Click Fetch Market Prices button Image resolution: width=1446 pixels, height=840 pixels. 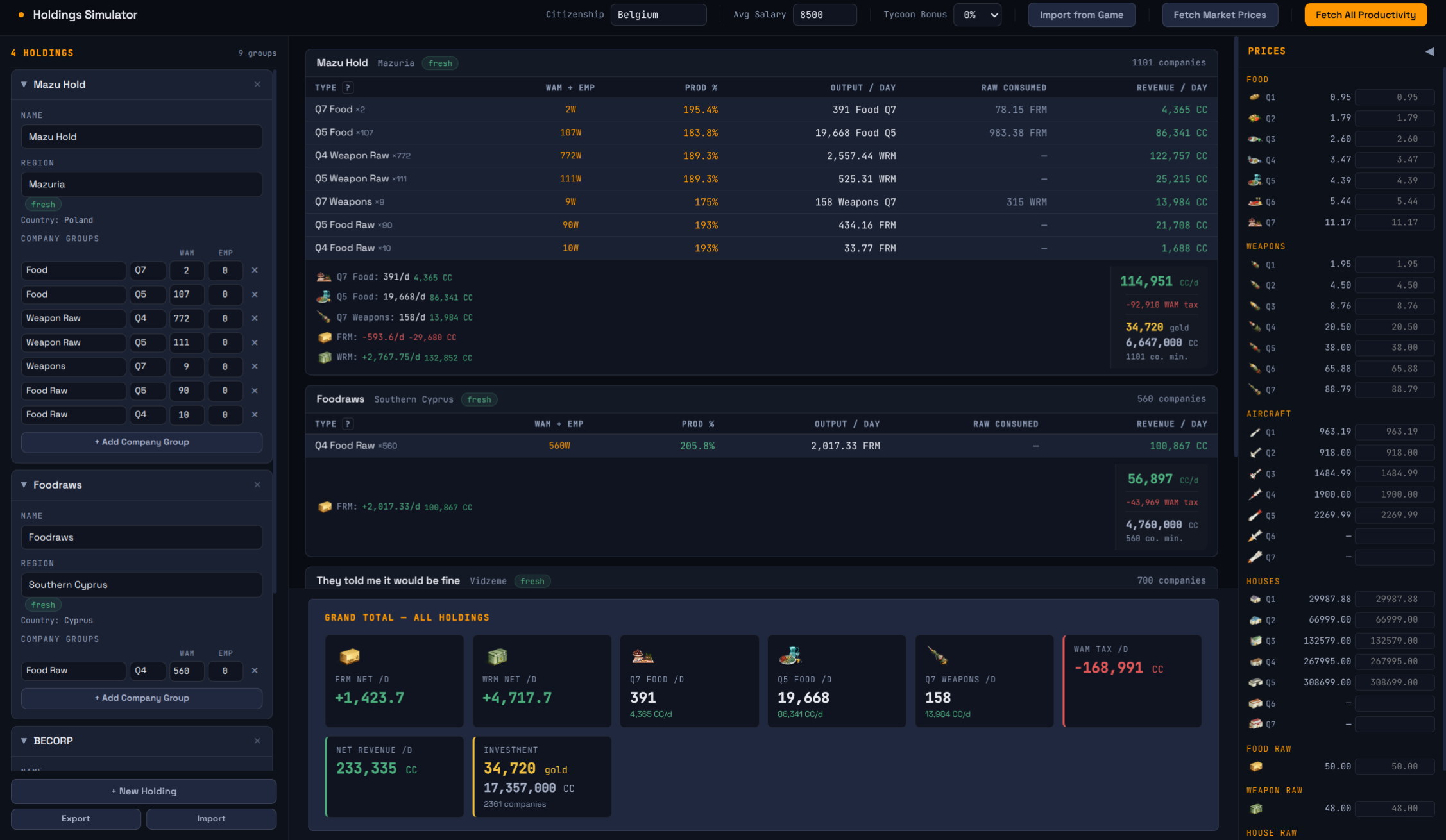click(x=1220, y=15)
